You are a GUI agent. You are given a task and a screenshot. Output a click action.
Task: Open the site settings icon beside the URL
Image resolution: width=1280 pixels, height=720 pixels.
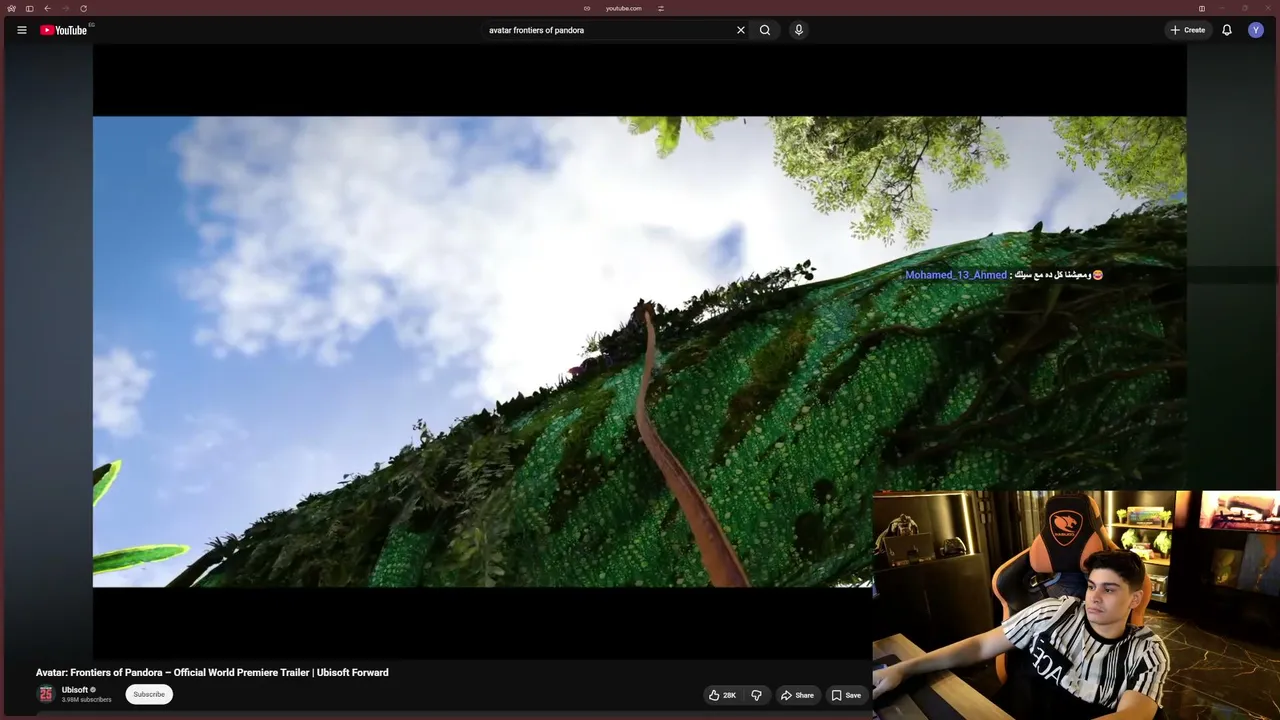661,8
